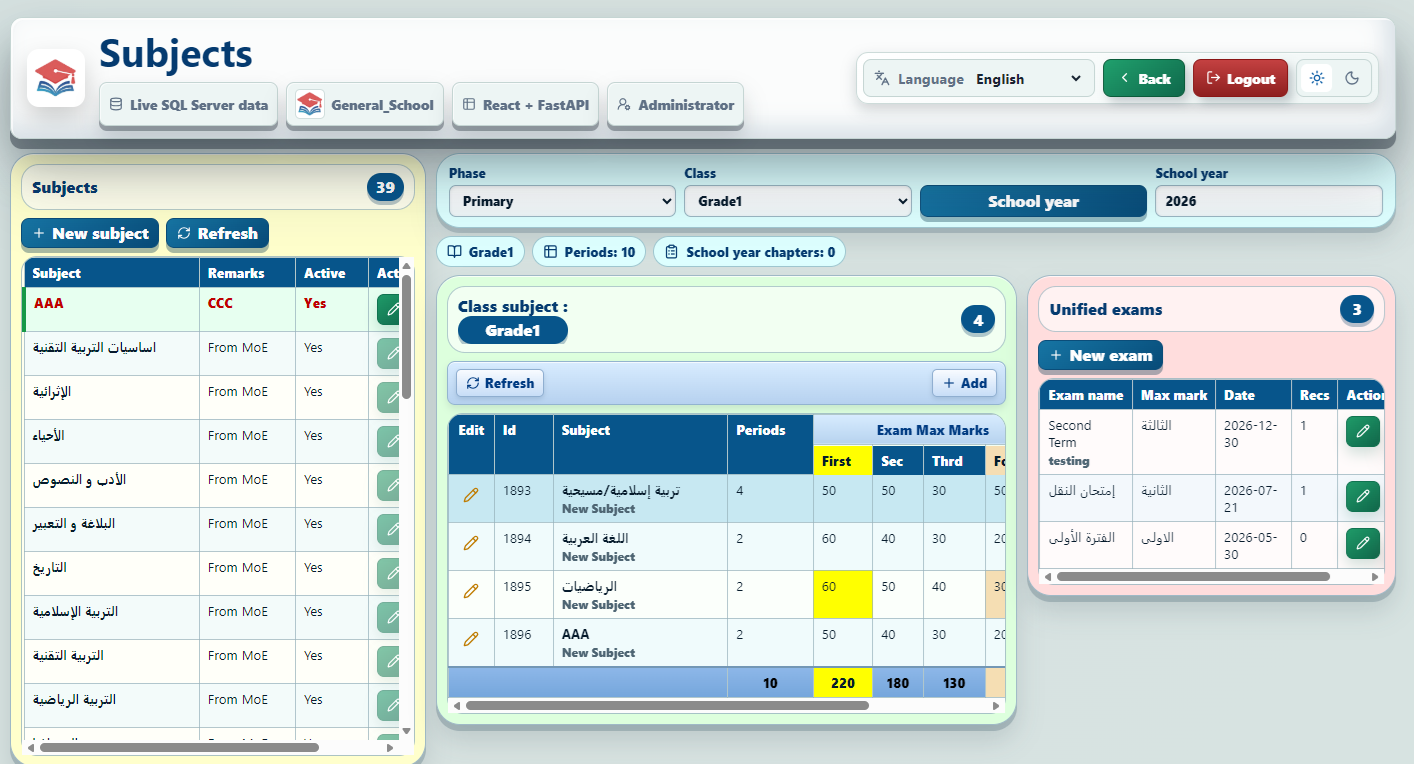Click the Remarks column header
The image size is (1414, 764).
(247, 273)
